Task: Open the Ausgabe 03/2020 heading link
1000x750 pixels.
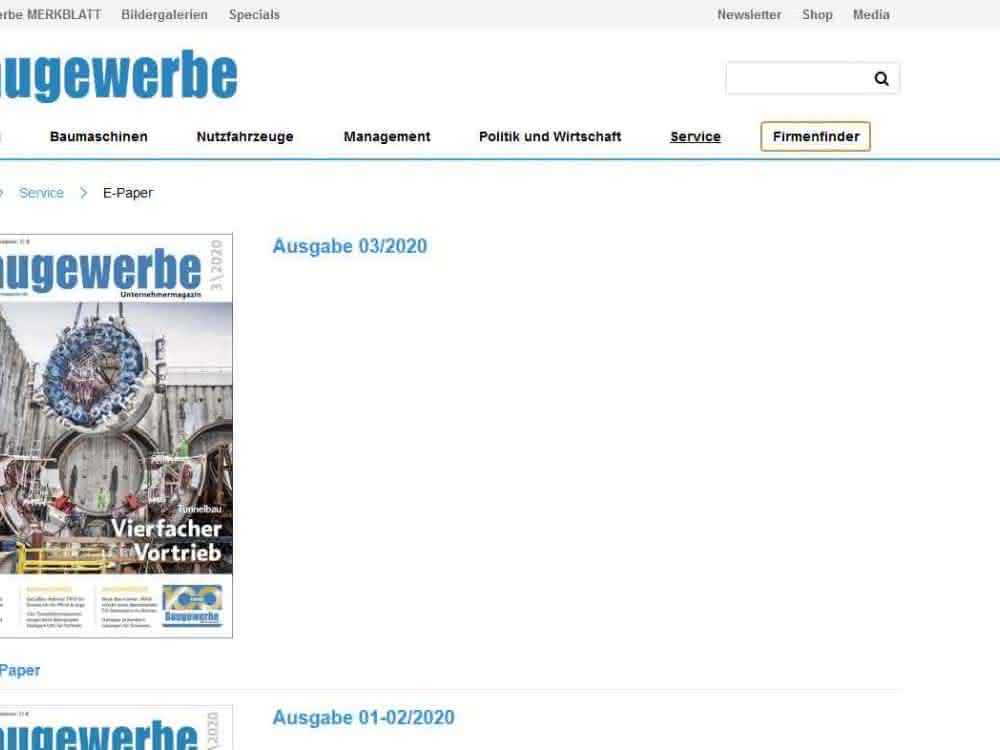Action: [x=349, y=246]
